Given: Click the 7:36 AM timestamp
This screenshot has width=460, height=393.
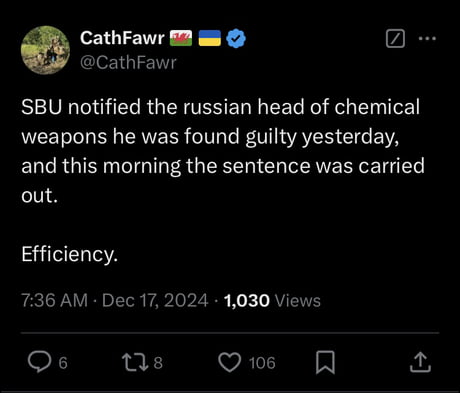Looking at the screenshot, I should (x=54, y=300).
